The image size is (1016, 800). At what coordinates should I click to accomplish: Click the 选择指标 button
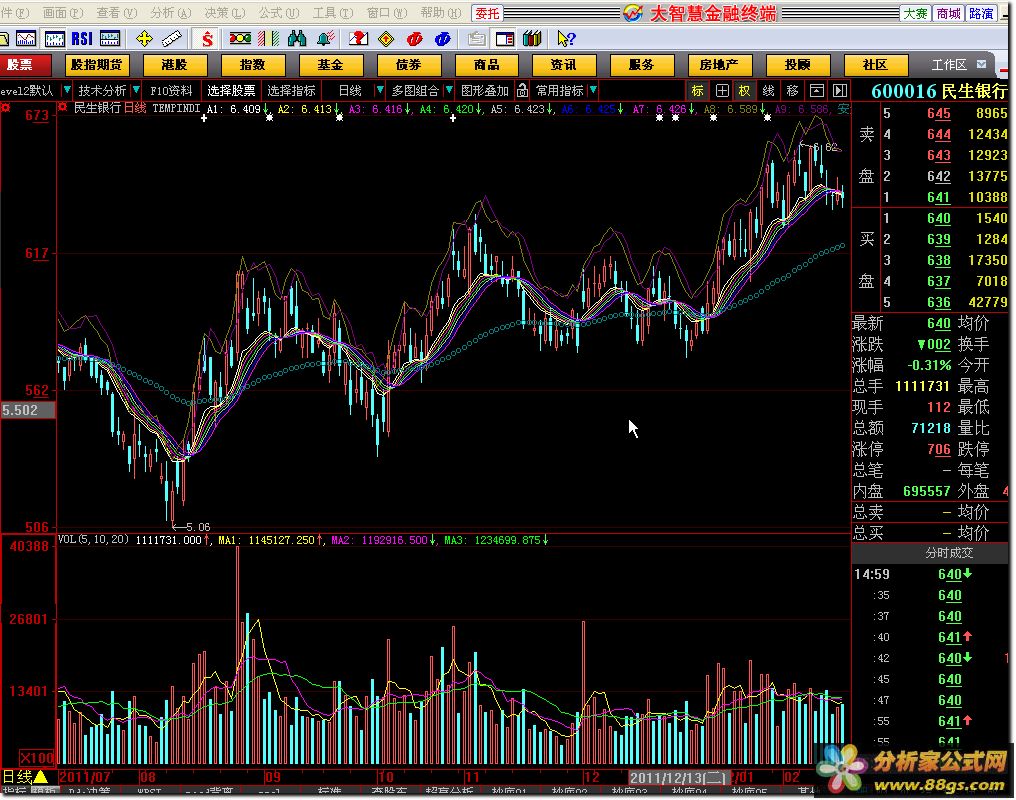pos(292,91)
